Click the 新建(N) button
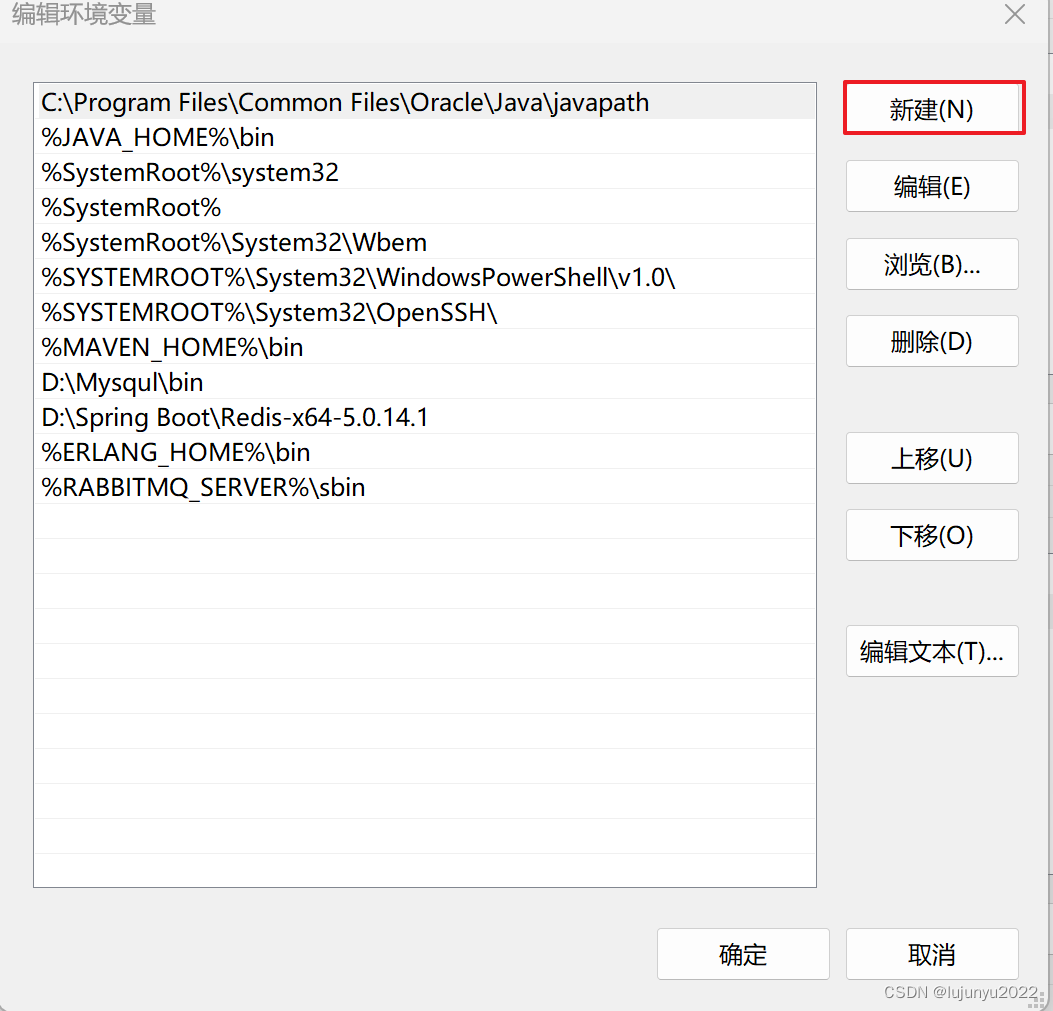The image size is (1053, 1011). coord(932,109)
